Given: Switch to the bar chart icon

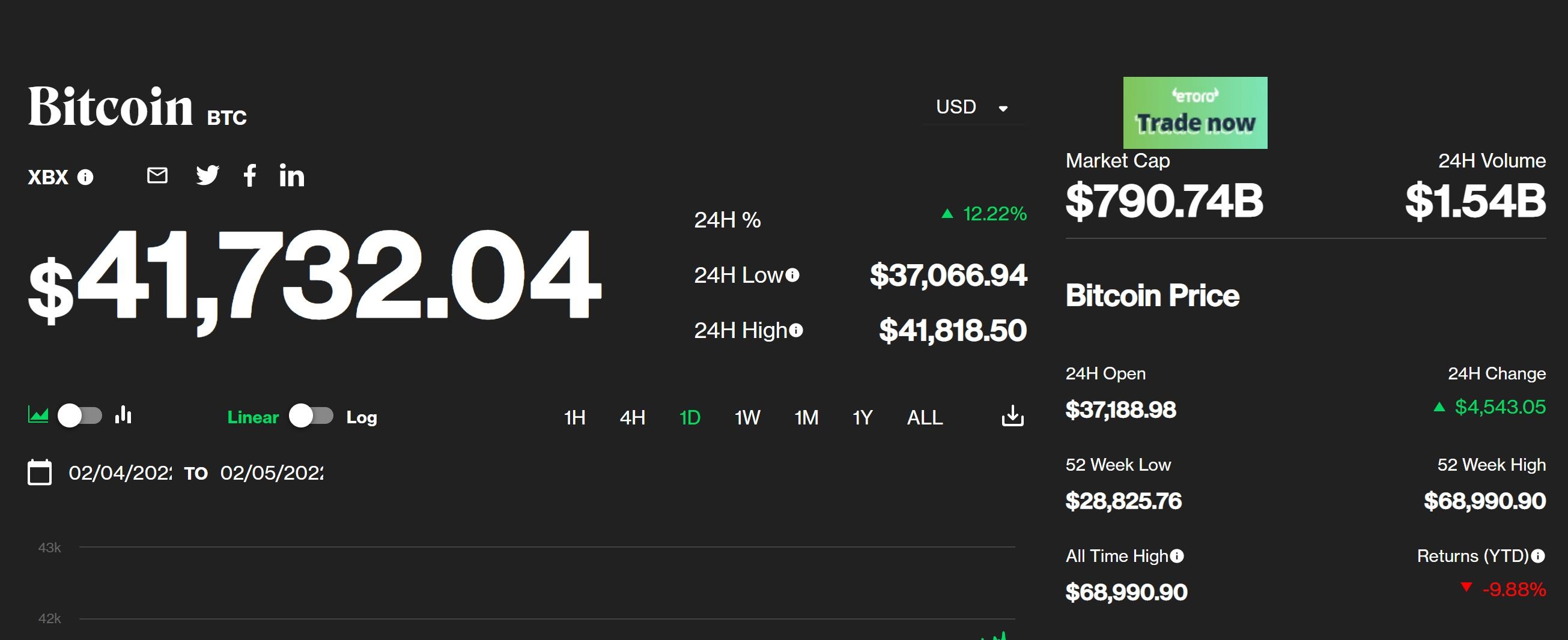Looking at the screenshot, I should click(124, 415).
